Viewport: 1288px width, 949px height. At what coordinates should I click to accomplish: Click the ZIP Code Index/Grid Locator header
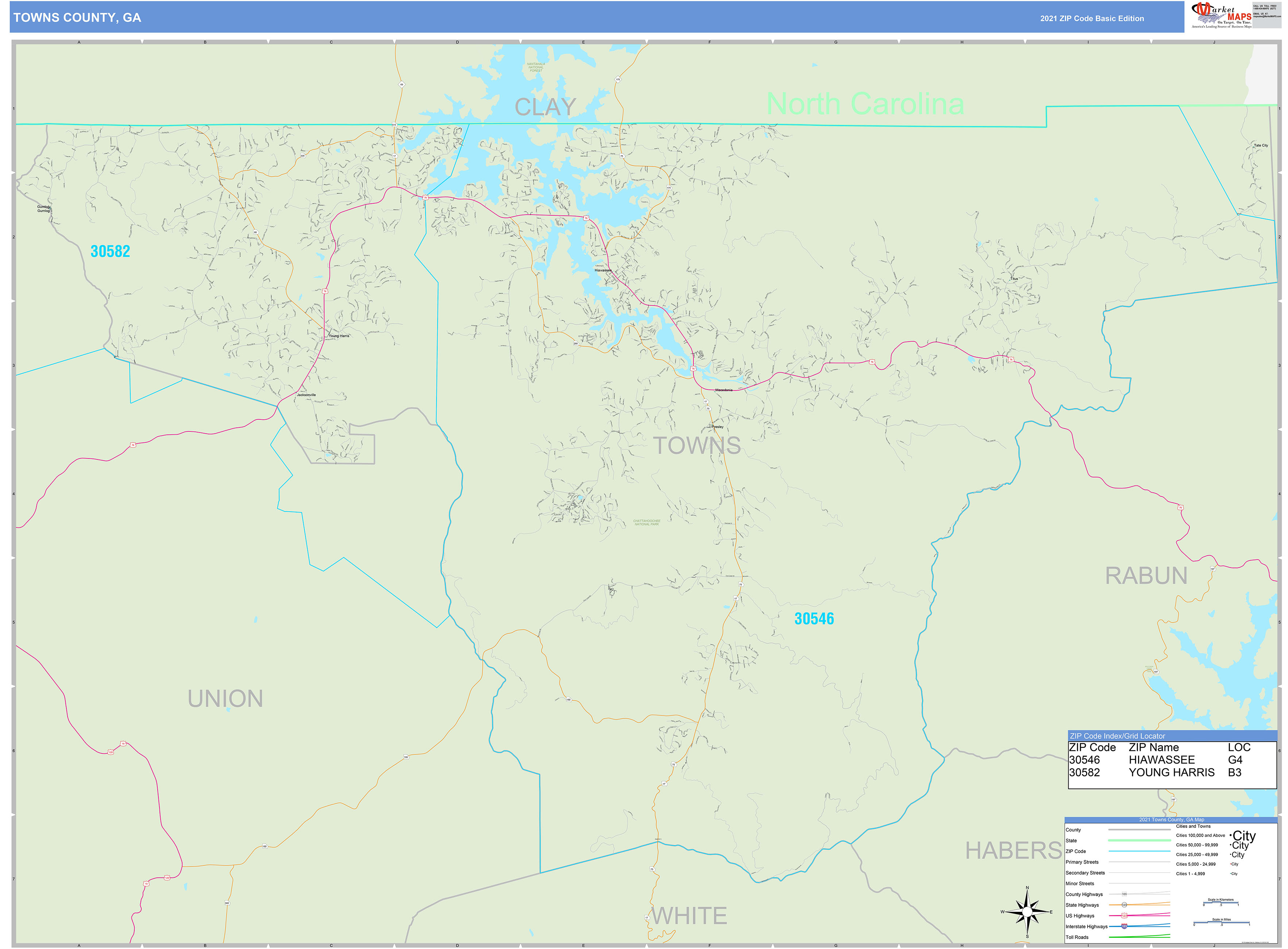tap(1117, 736)
